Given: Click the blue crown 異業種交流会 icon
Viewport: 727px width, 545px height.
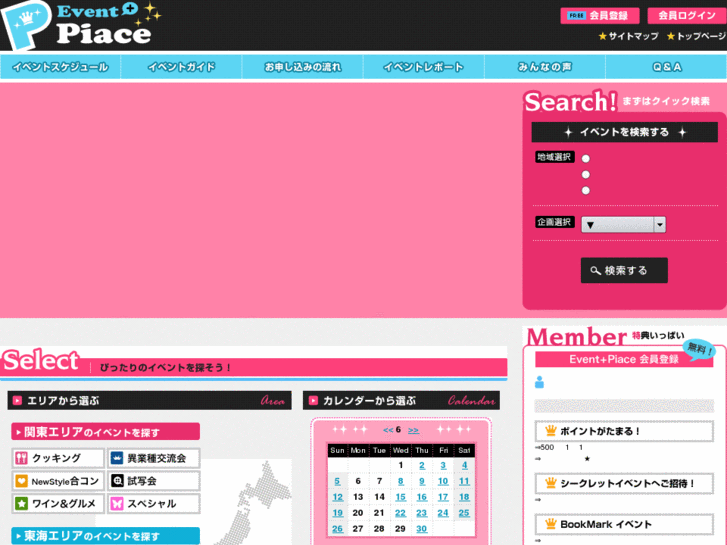Looking at the screenshot, I should pos(117,458).
